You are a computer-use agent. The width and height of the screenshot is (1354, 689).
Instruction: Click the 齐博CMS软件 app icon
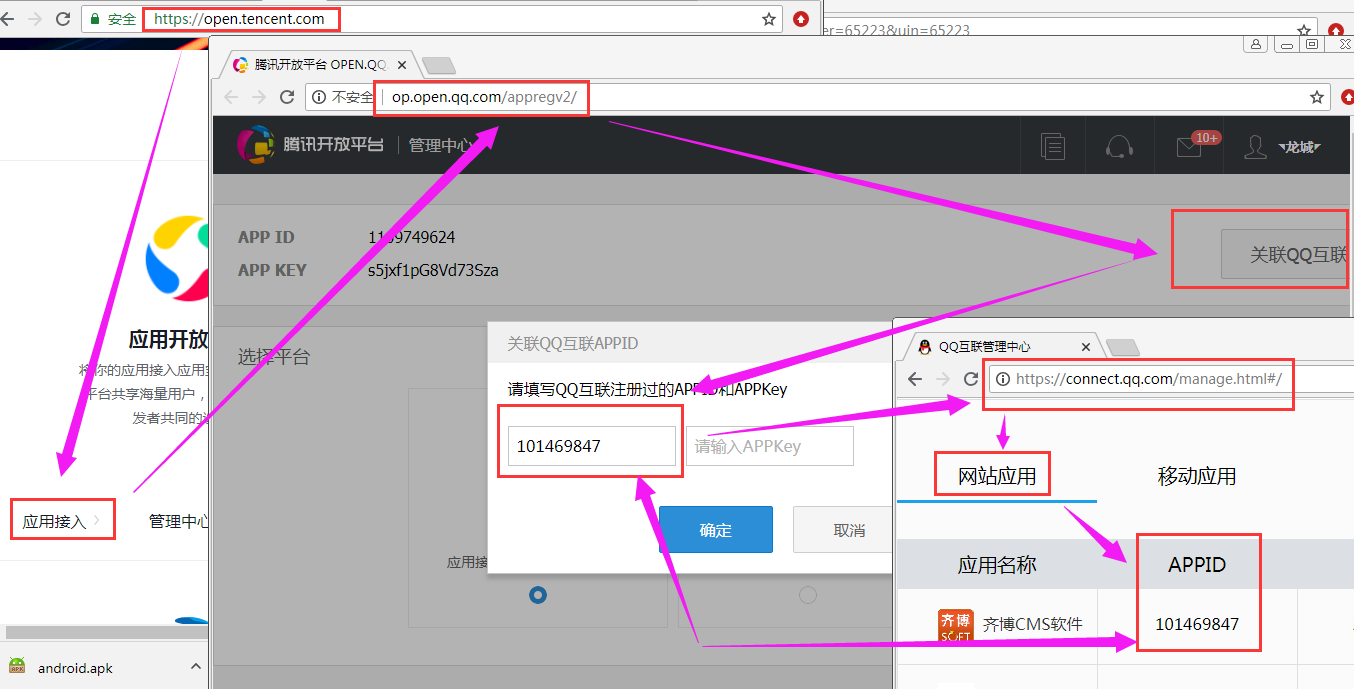[955, 624]
